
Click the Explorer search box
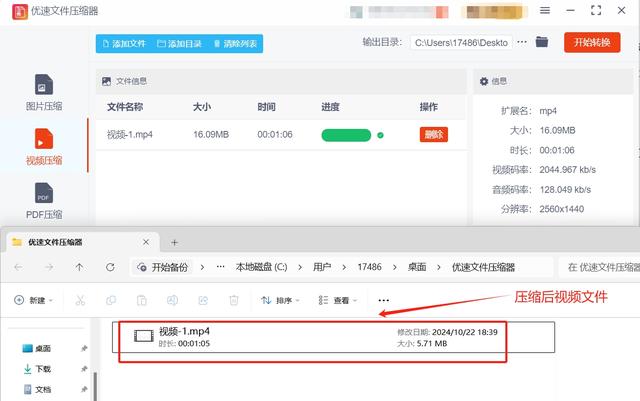pyautogui.click(x=599, y=267)
